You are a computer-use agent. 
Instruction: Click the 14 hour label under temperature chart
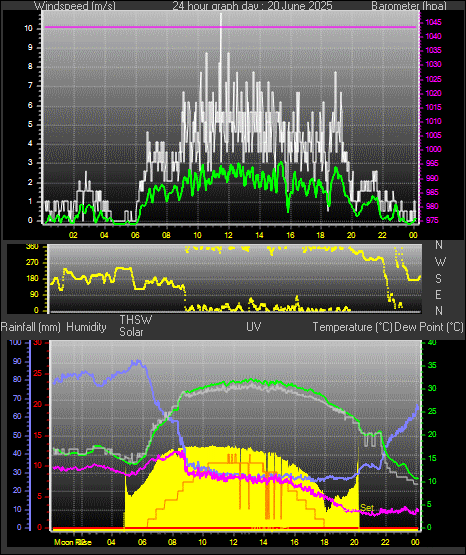click(x=264, y=542)
